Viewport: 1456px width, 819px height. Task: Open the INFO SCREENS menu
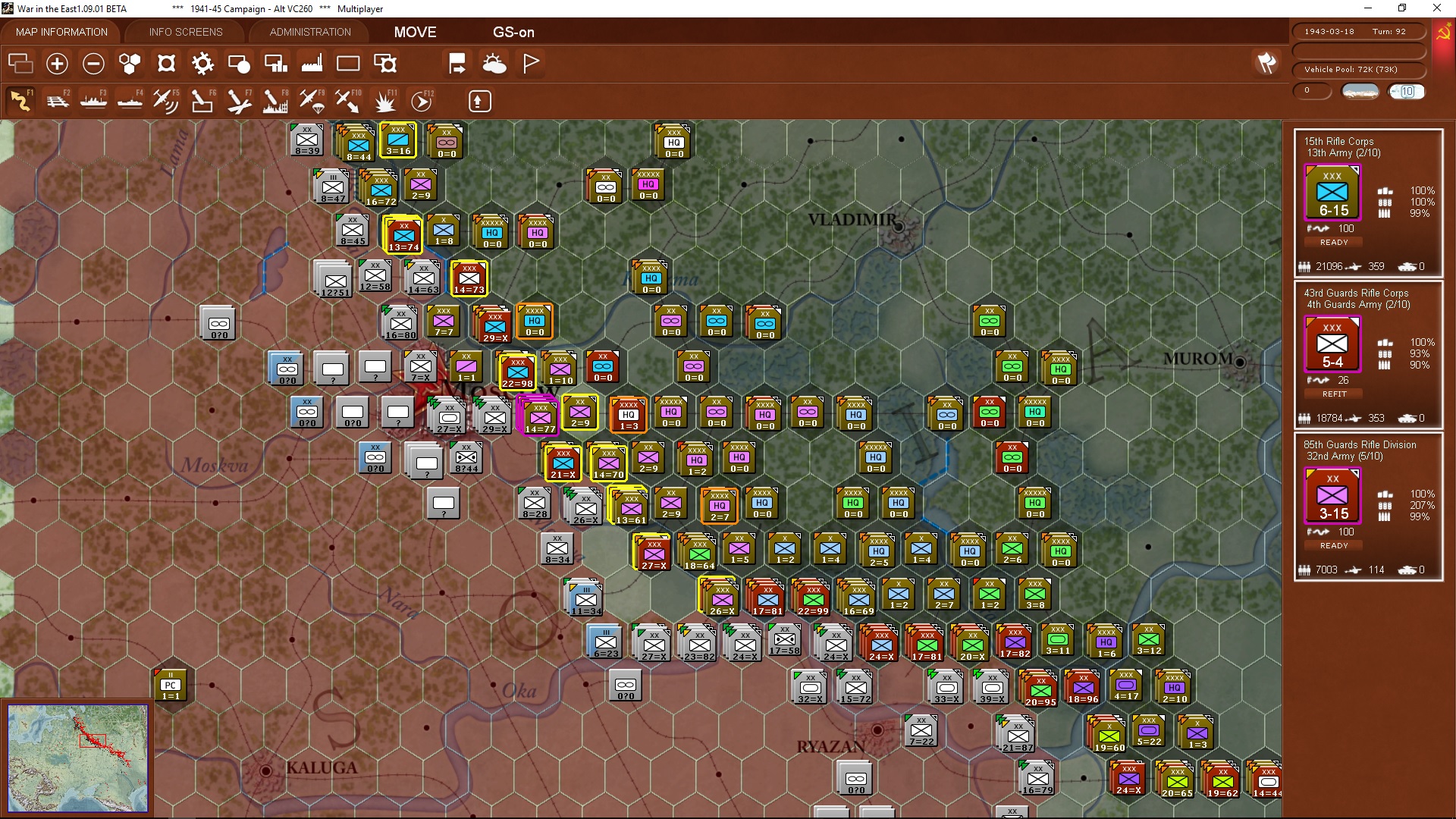(x=185, y=32)
